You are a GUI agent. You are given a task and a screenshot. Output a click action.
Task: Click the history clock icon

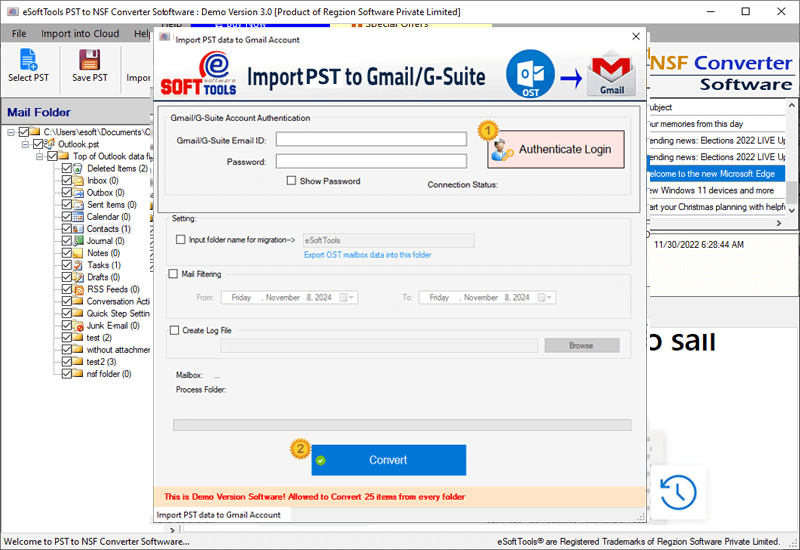(678, 493)
